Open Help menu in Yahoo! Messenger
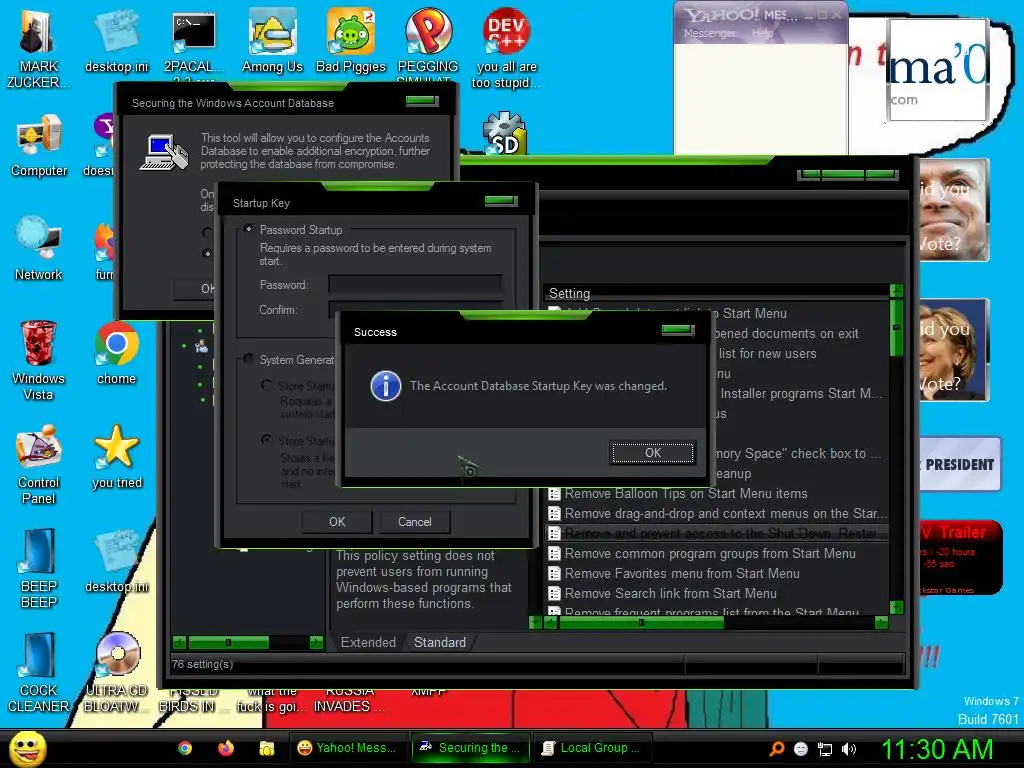This screenshot has width=1024, height=768. 762,33
